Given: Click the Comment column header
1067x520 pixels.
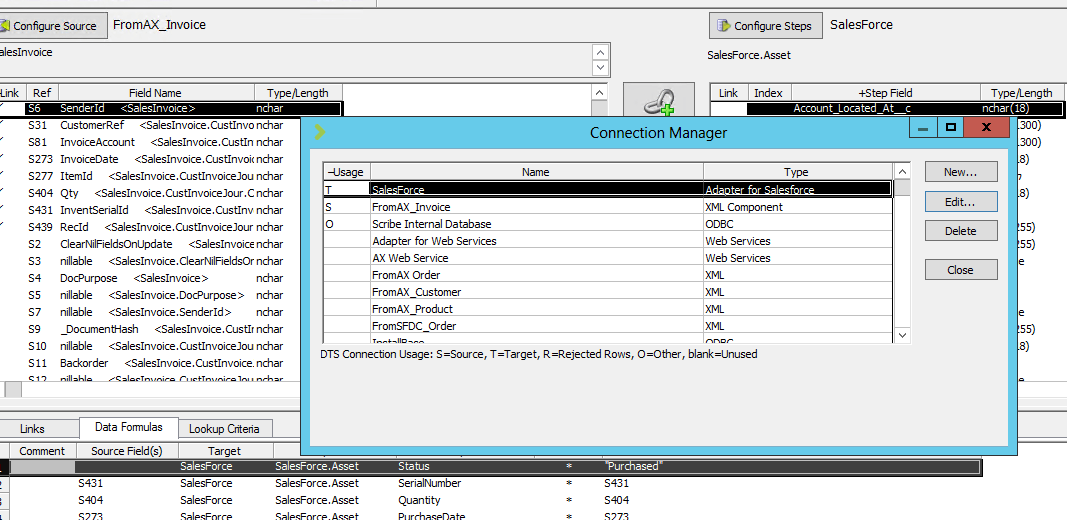Looking at the screenshot, I should point(42,451).
